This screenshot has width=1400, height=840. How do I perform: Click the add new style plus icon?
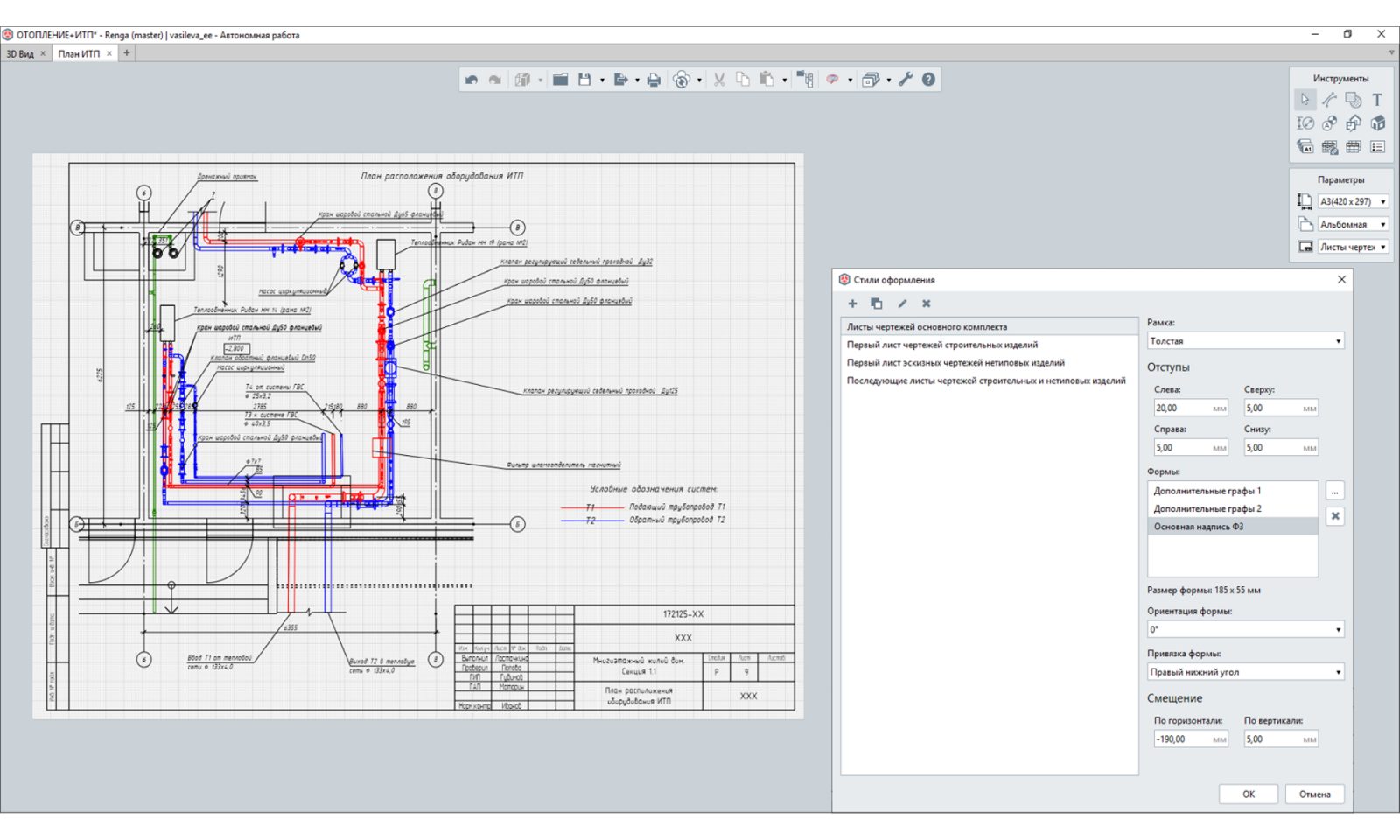[852, 304]
